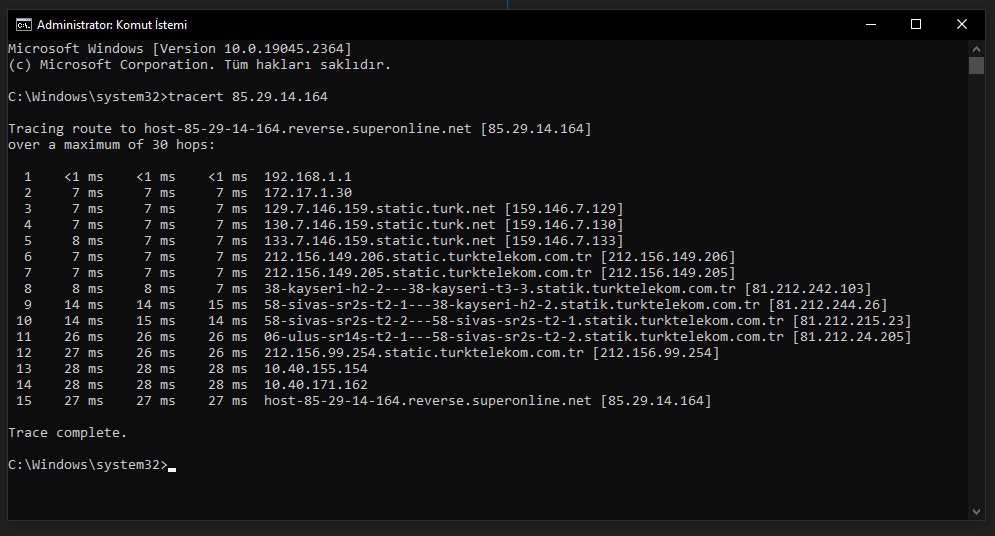This screenshot has height=536, width=995.
Task: Click the IP 81.212.242.103 on hop 8
Action: [807, 289]
